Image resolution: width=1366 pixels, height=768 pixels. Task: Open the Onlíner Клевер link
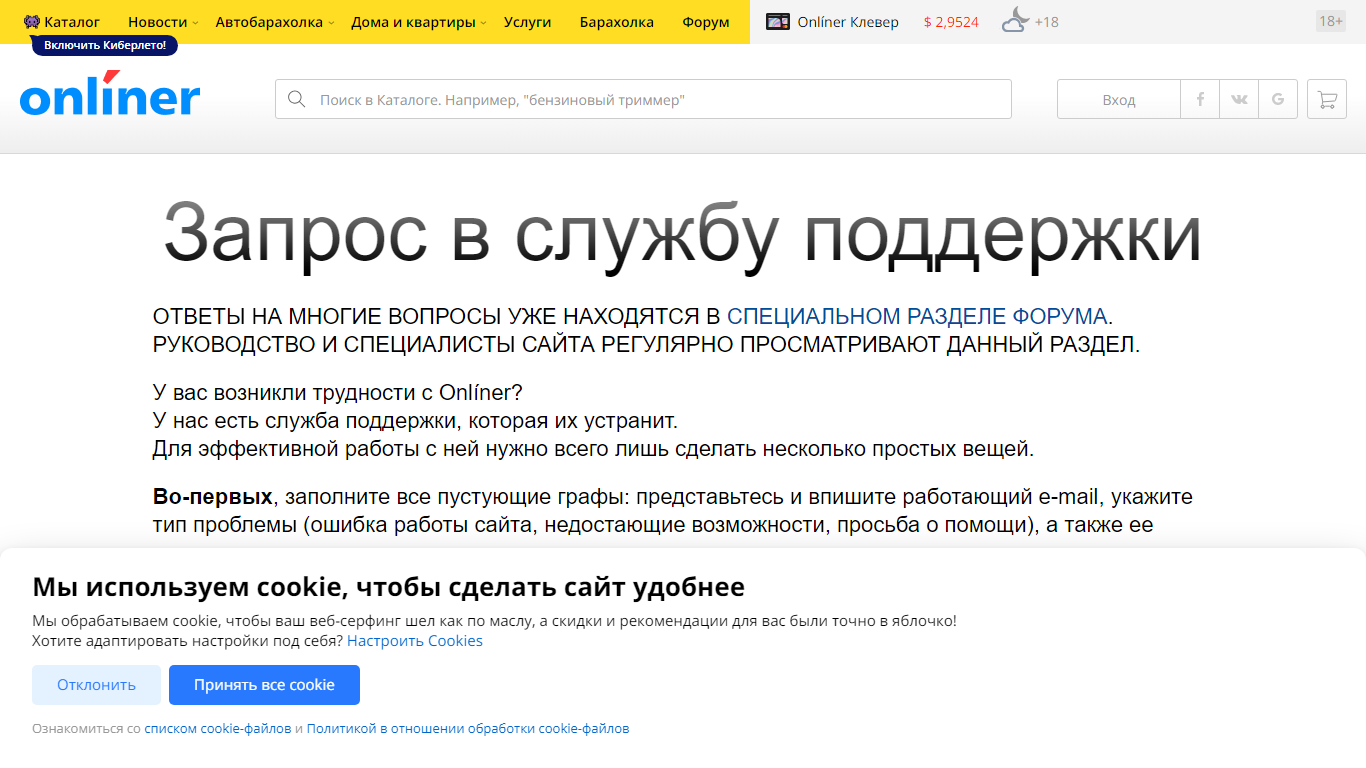coord(848,22)
